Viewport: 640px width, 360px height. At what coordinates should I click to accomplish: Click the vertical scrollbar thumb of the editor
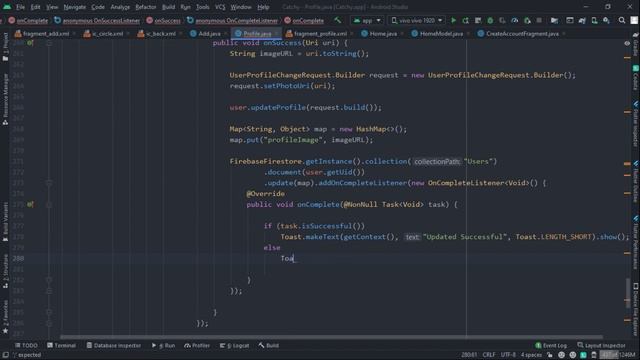(x=627, y=293)
